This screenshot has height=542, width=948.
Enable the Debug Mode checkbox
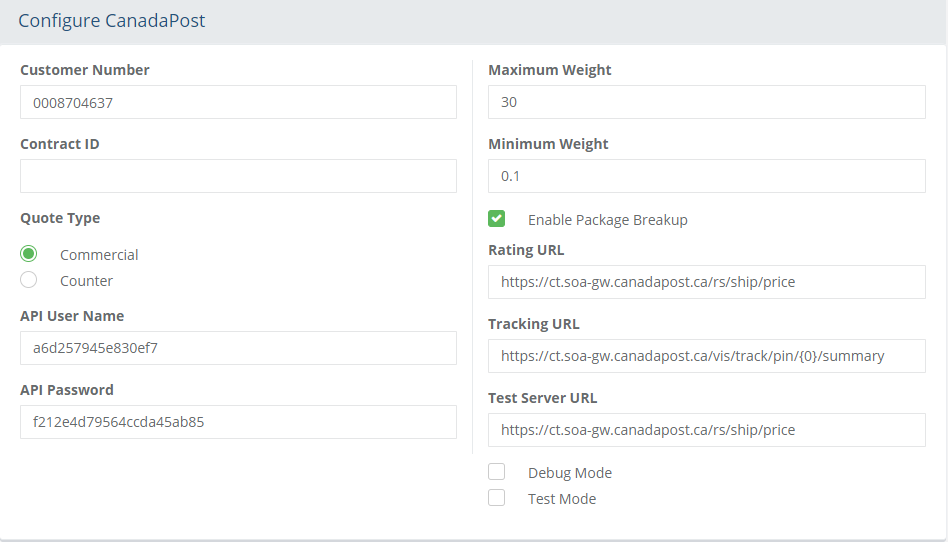(496, 471)
